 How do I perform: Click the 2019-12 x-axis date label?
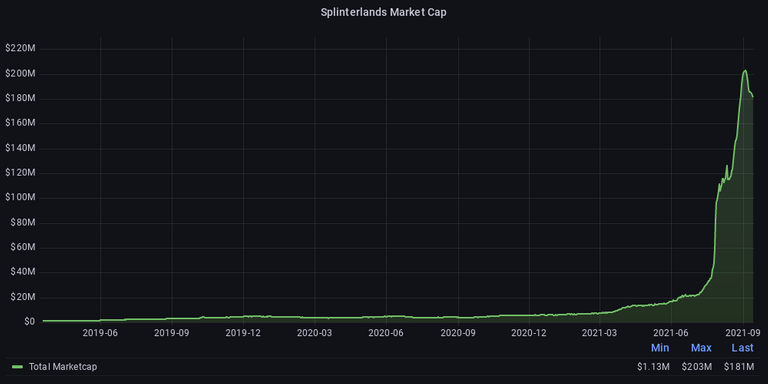[x=243, y=333]
